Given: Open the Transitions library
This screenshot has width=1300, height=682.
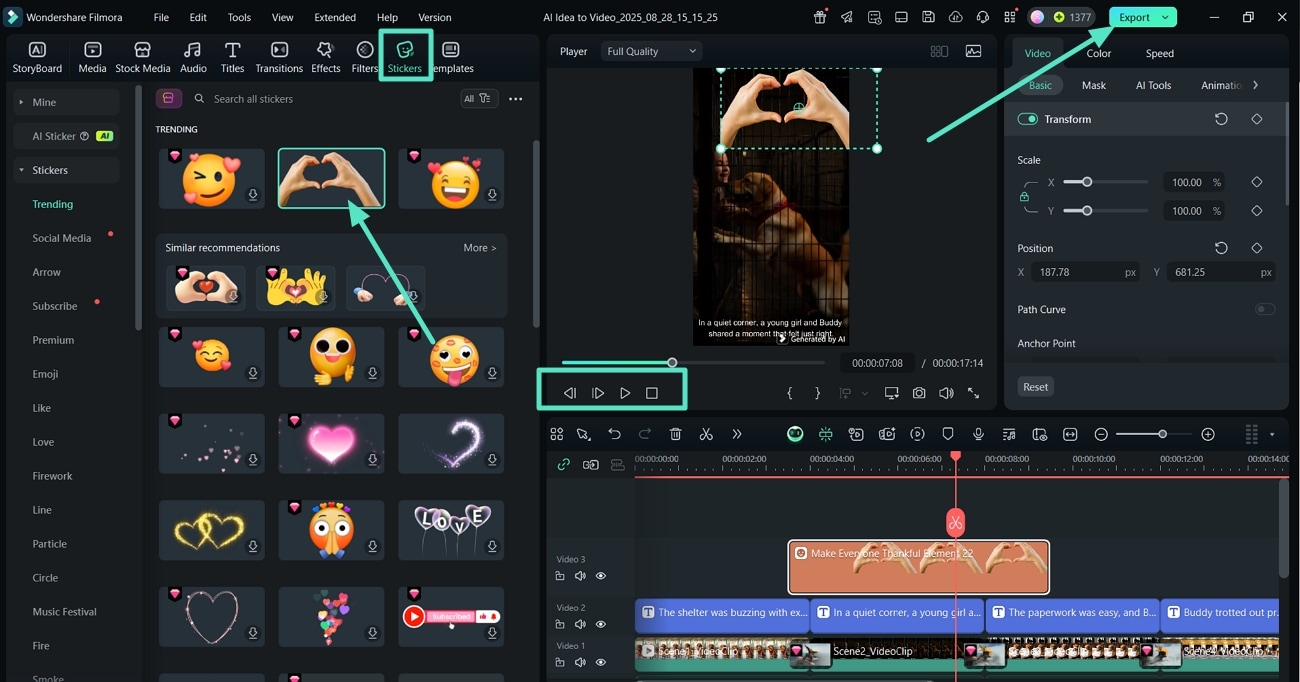Looking at the screenshot, I should coord(279,57).
